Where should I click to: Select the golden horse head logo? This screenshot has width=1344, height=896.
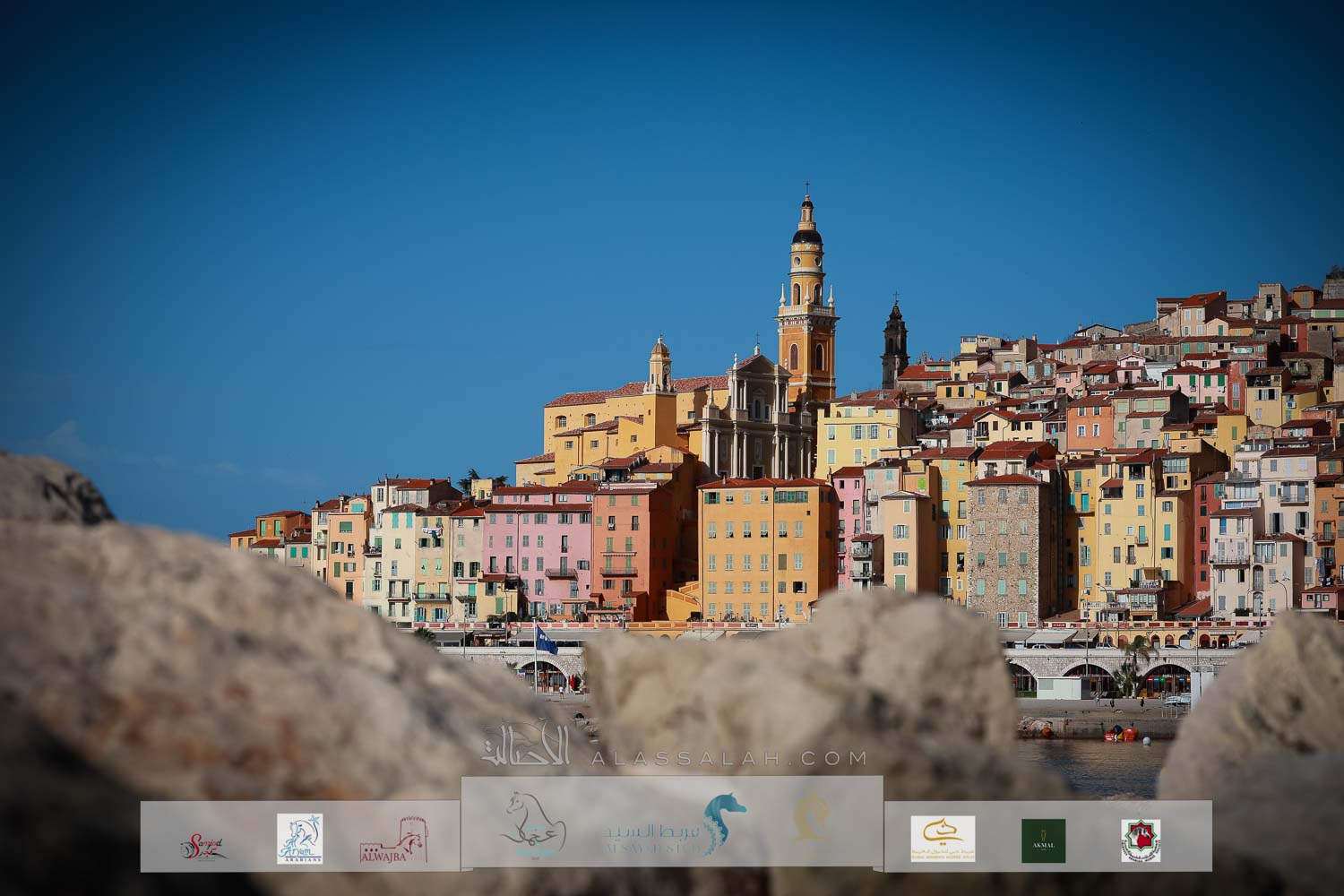click(x=810, y=818)
